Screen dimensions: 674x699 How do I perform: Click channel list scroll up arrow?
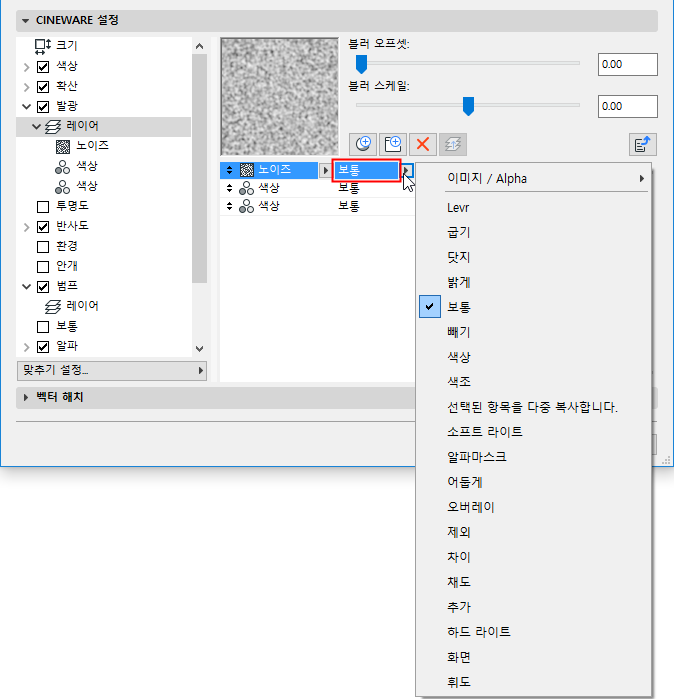(200, 46)
